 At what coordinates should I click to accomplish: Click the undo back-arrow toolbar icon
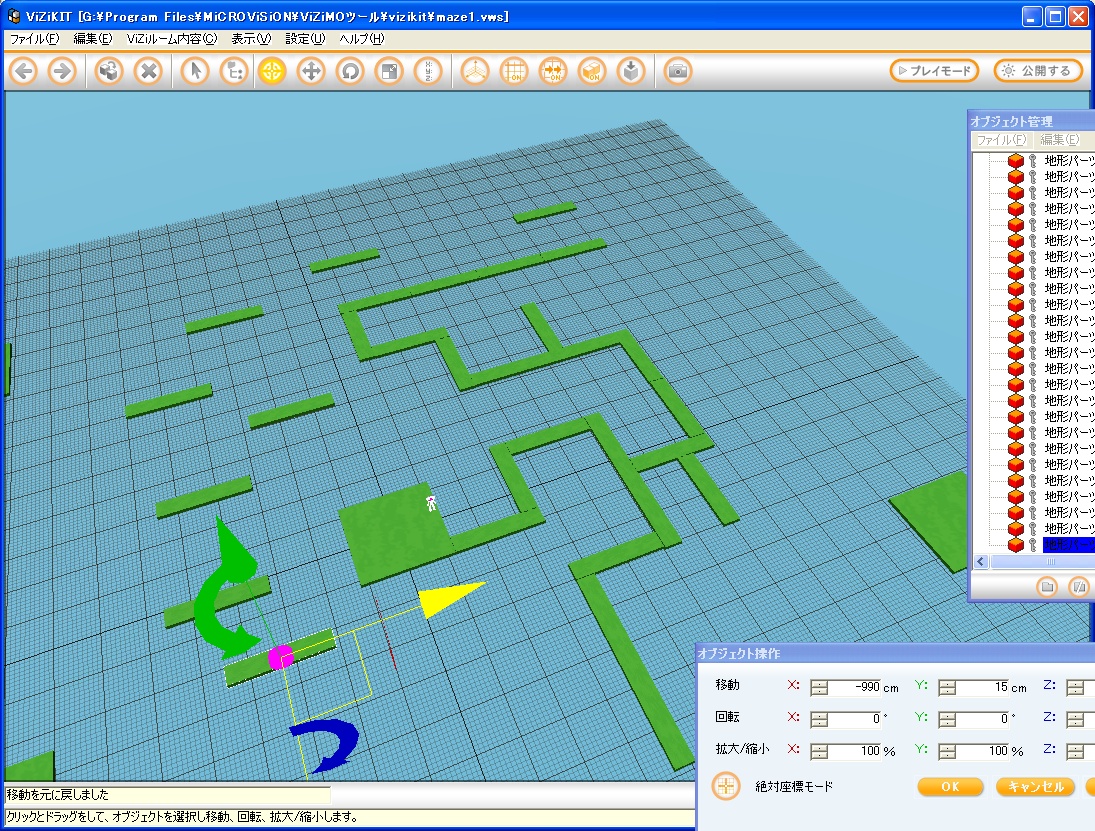[24, 71]
